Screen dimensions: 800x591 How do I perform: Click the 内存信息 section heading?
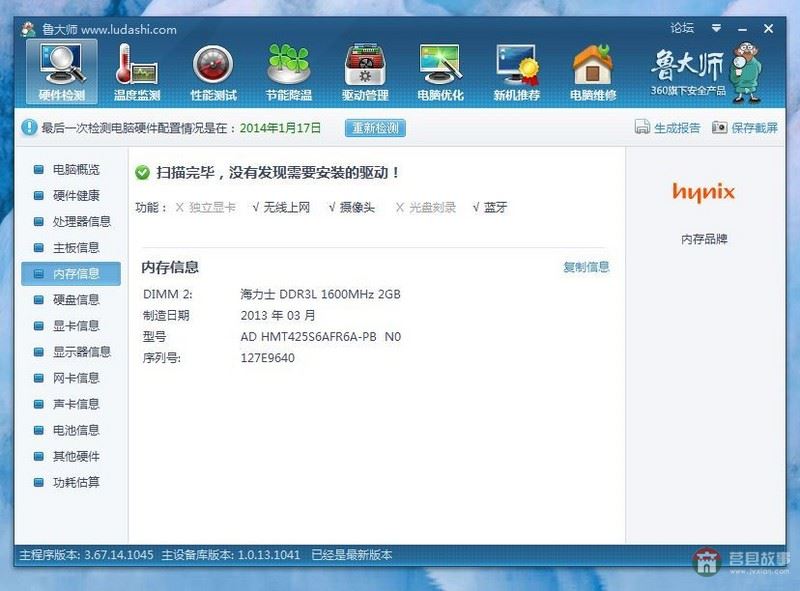(170, 267)
